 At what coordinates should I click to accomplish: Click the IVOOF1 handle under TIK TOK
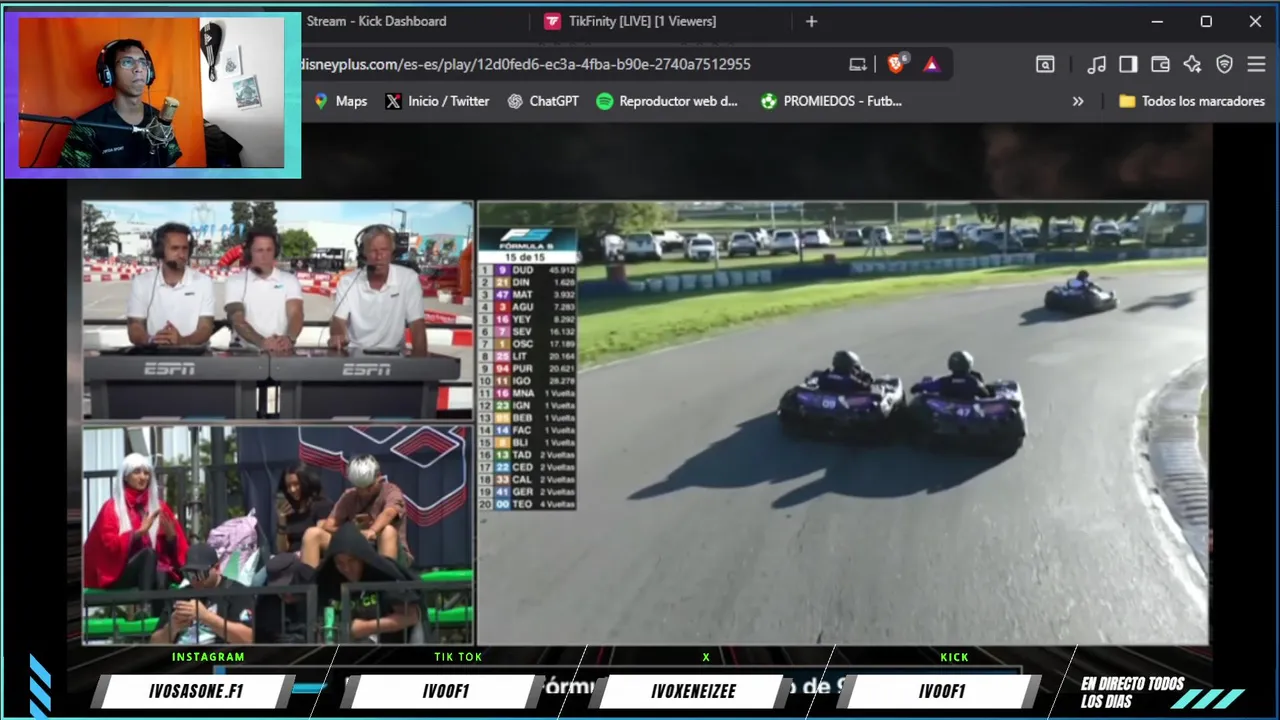click(445, 691)
